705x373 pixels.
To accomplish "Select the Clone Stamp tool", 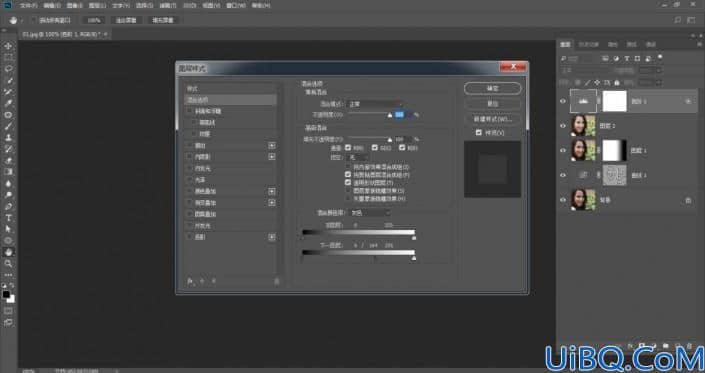I will 8,138.
